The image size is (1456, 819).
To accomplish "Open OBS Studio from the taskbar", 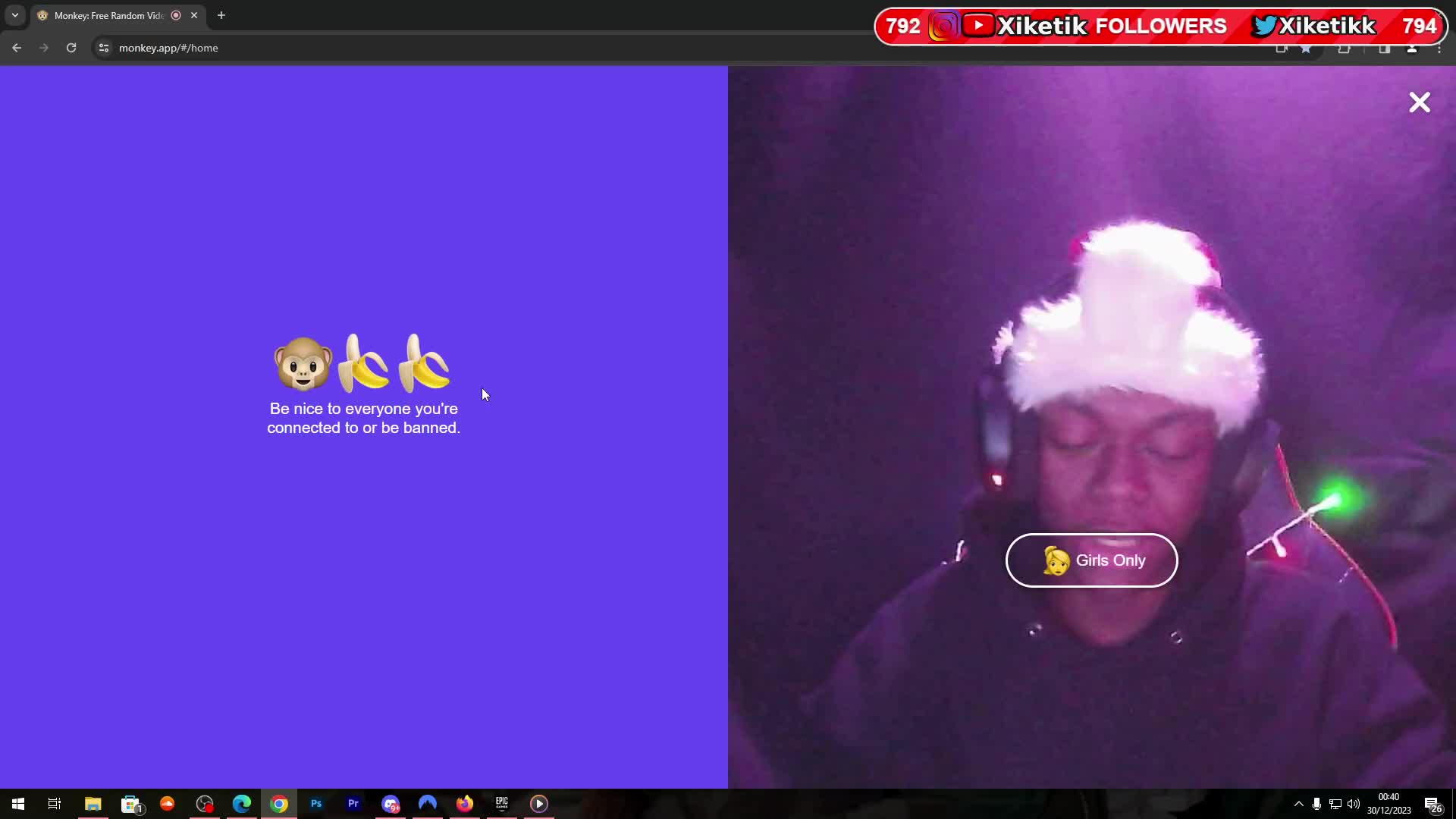I will 205,804.
